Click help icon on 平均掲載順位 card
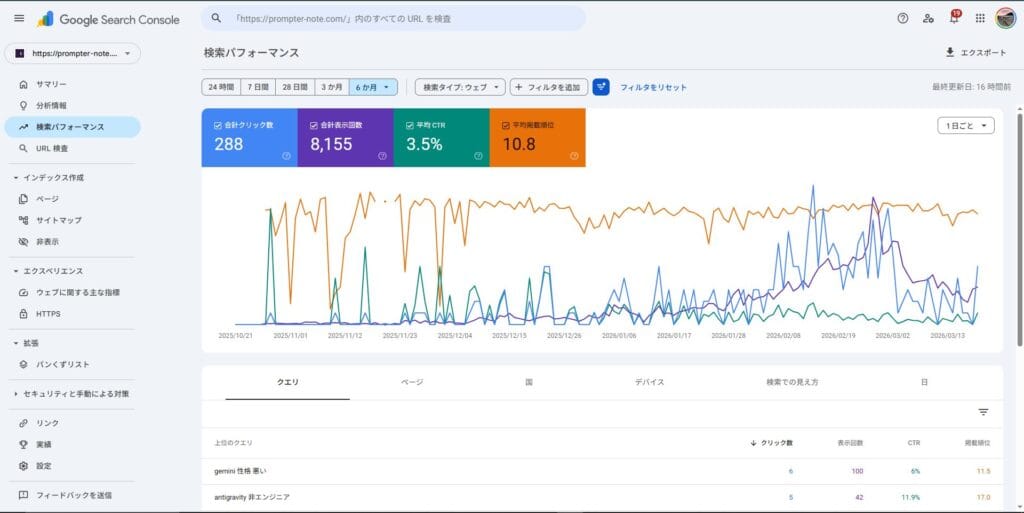The width and height of the screenshot is (1024, 513). 574,156
